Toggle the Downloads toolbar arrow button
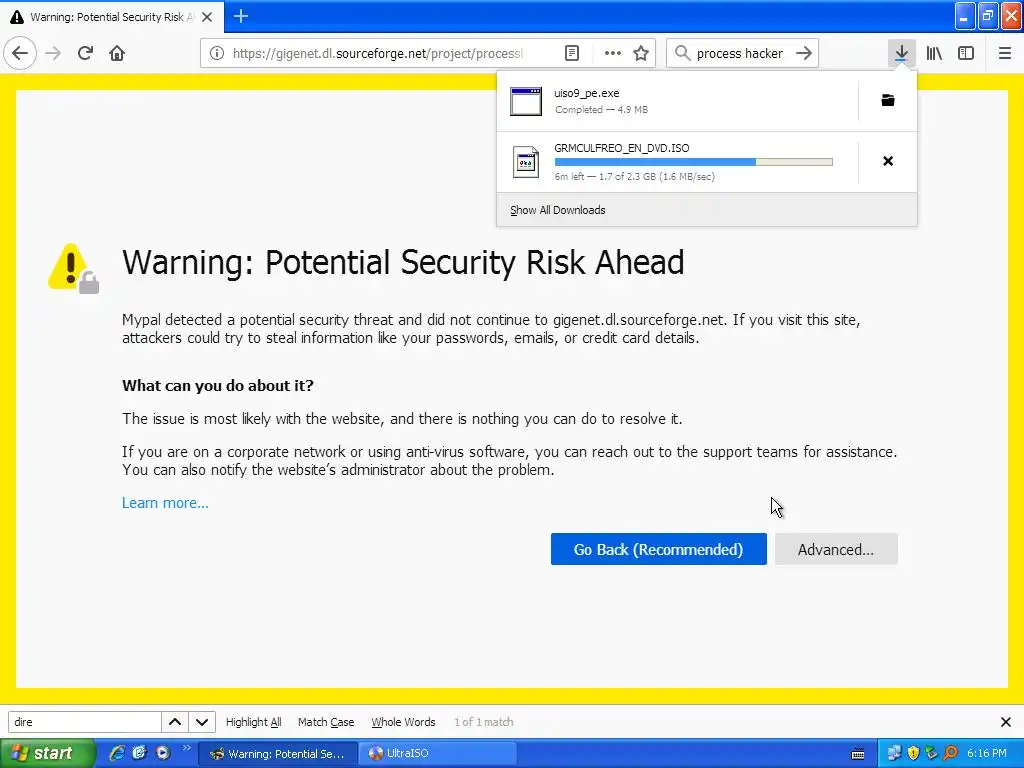Image resolution: width=1024 pixels, height=768 pixels. (901, 53)
